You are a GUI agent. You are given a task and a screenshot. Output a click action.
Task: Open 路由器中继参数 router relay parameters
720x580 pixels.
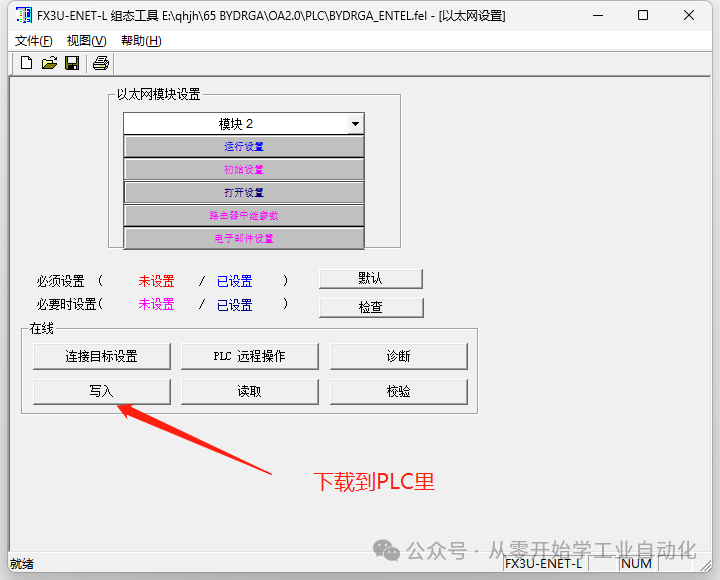244,215
